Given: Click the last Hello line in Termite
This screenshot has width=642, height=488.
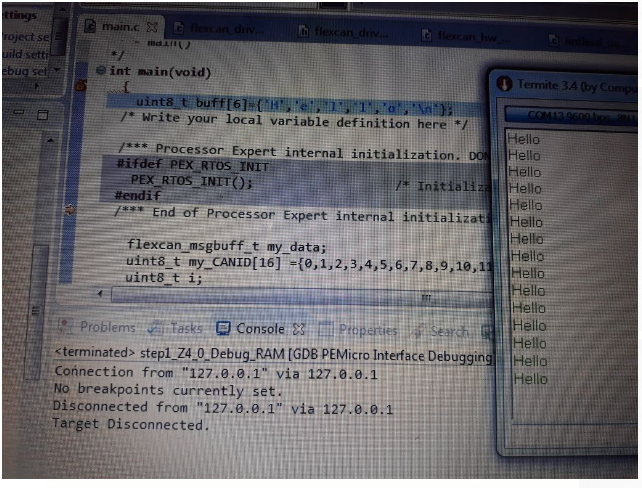Looking at the screenshot, I should click(531, 379).
